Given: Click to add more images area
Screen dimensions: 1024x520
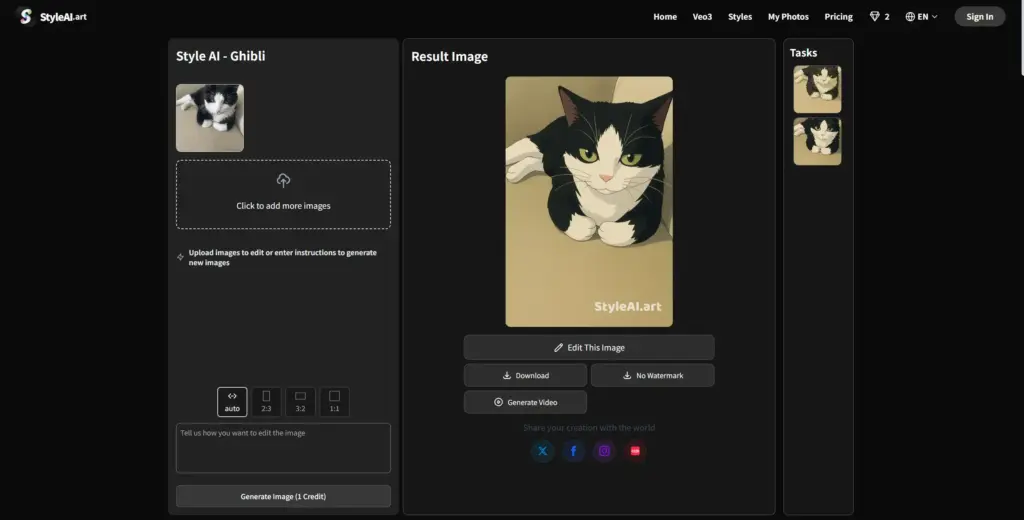Looking at the screenshot, I should coord(283,195).
